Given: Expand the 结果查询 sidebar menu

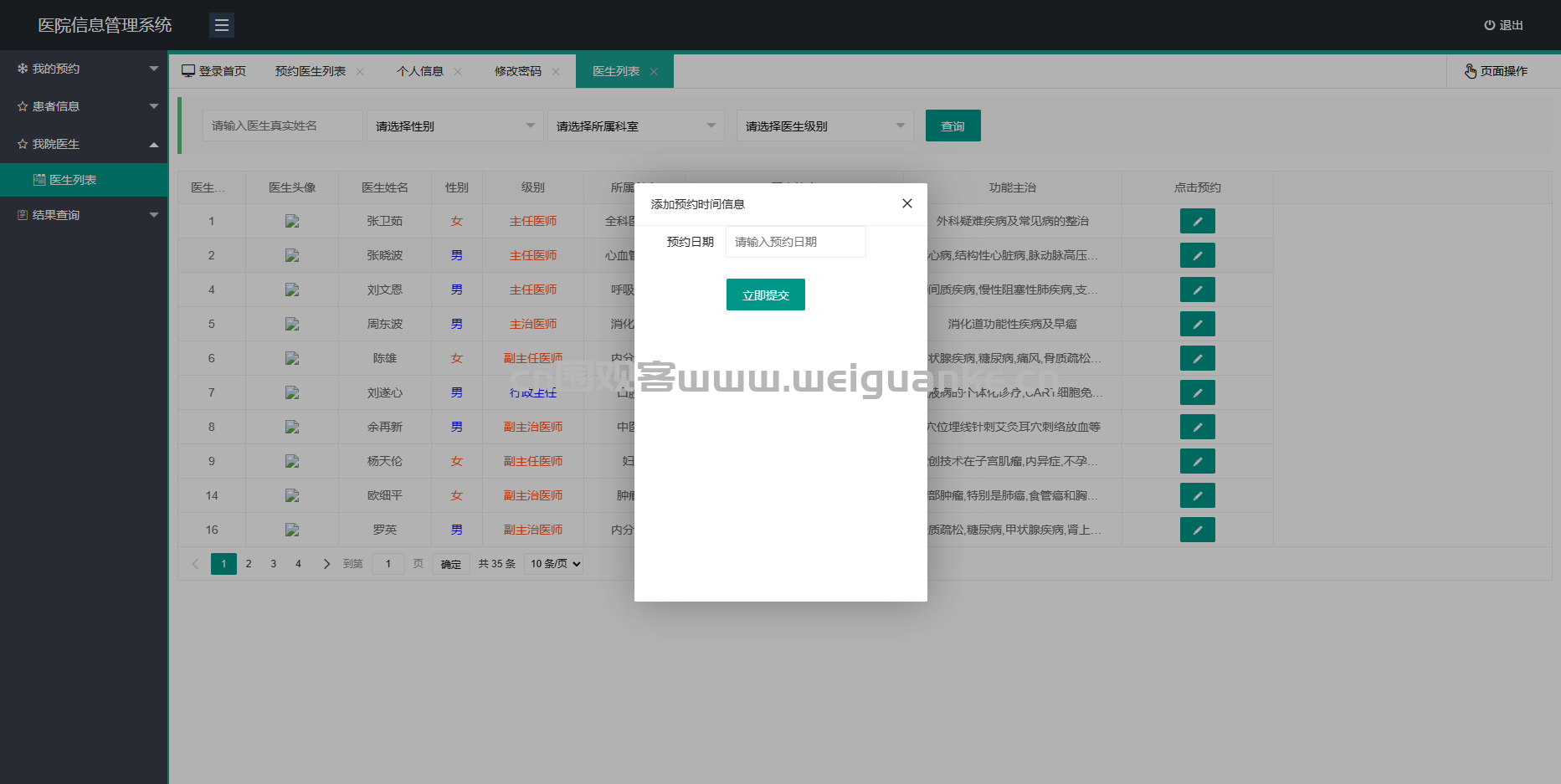Looking at the screenshot, I should (84, 215).
